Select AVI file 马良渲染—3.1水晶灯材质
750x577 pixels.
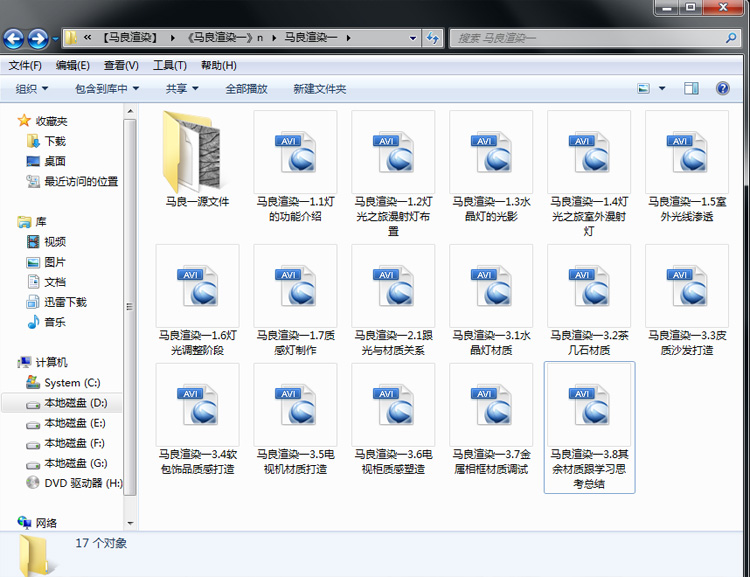click(x=491, y=300)
